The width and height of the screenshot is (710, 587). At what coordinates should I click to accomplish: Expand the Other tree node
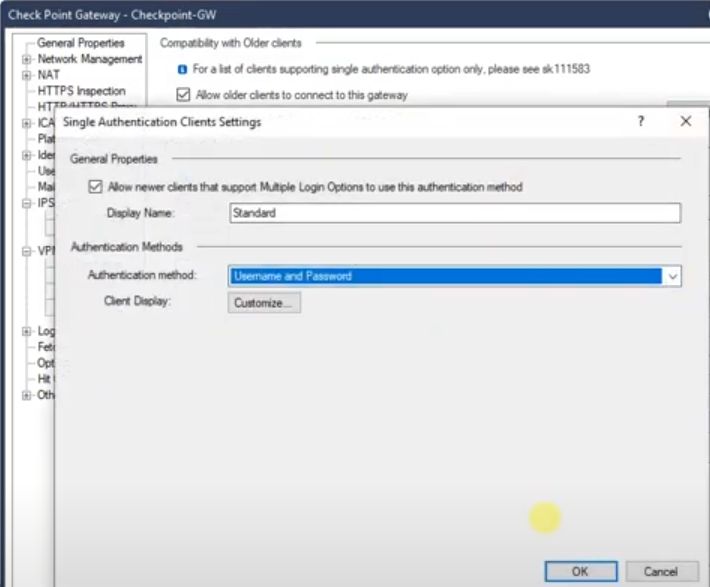(27, 395)
